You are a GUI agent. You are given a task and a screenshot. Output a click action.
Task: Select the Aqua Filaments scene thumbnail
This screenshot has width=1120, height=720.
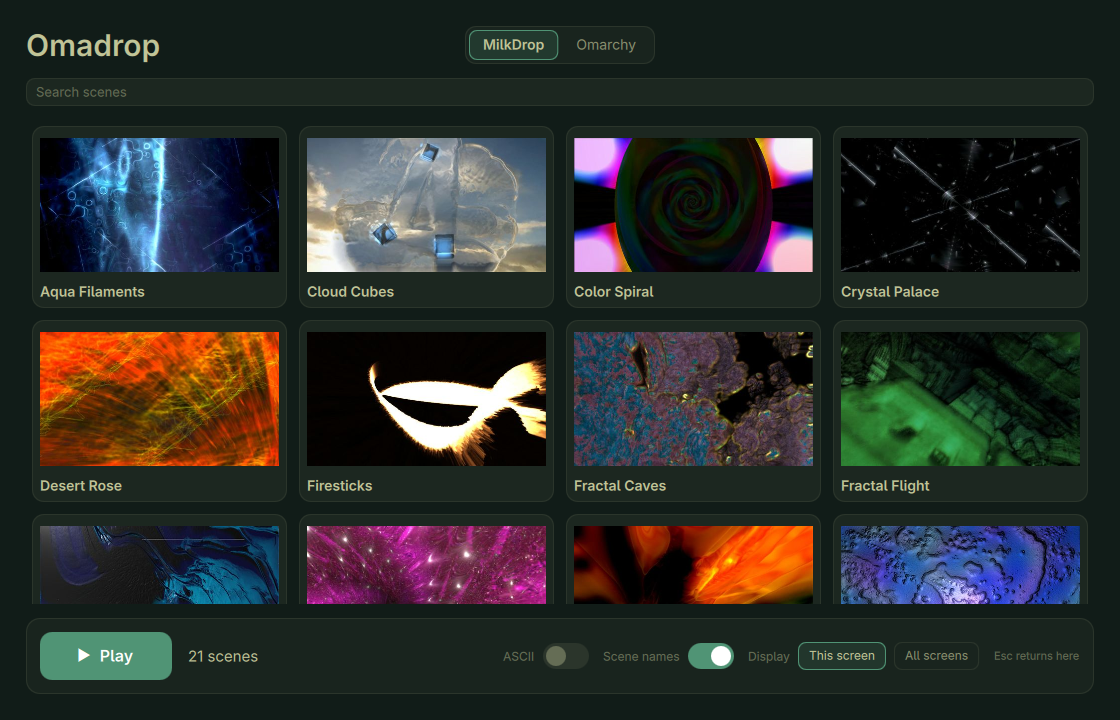pos(159,205)
